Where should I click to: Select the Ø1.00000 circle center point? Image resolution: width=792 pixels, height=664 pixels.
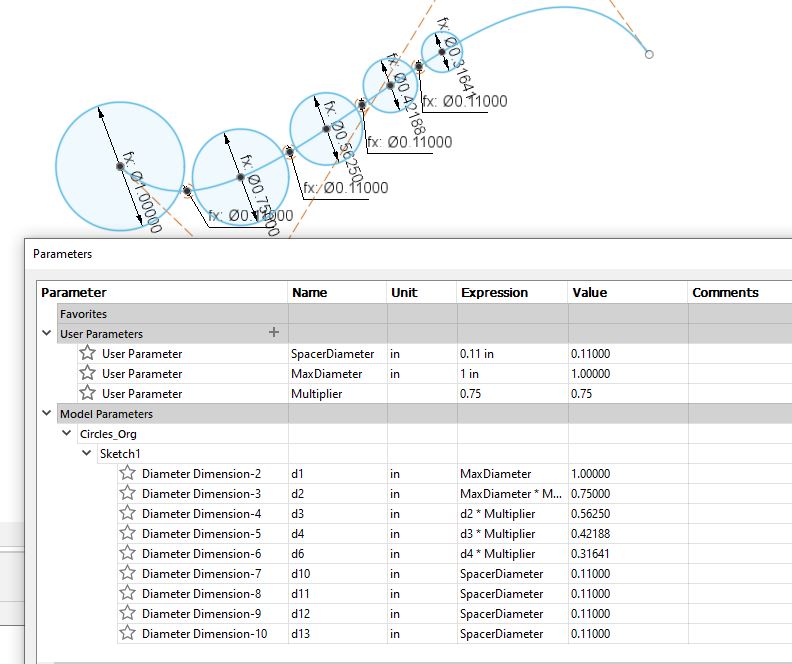[120, 166]
